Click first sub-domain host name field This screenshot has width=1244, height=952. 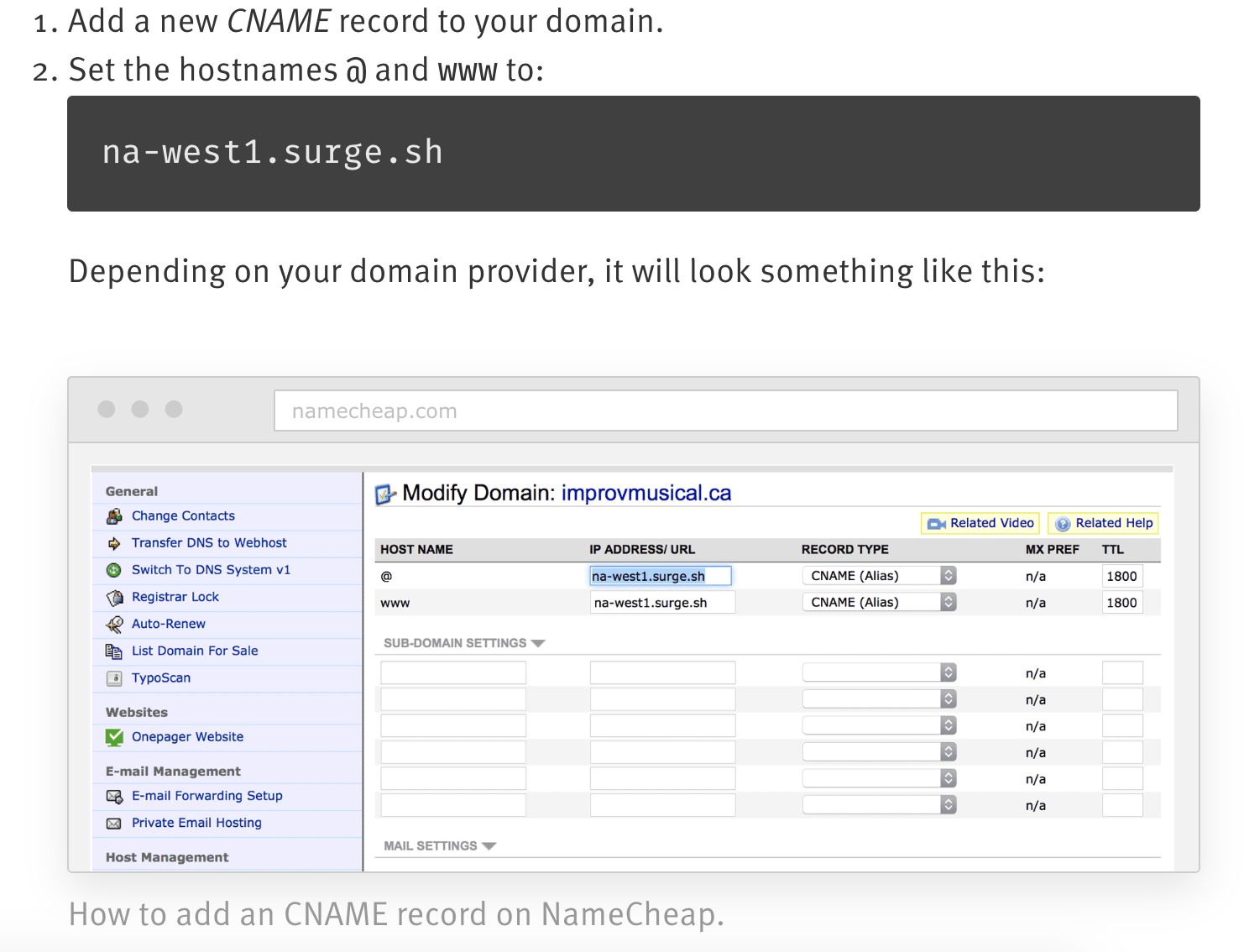453,672
